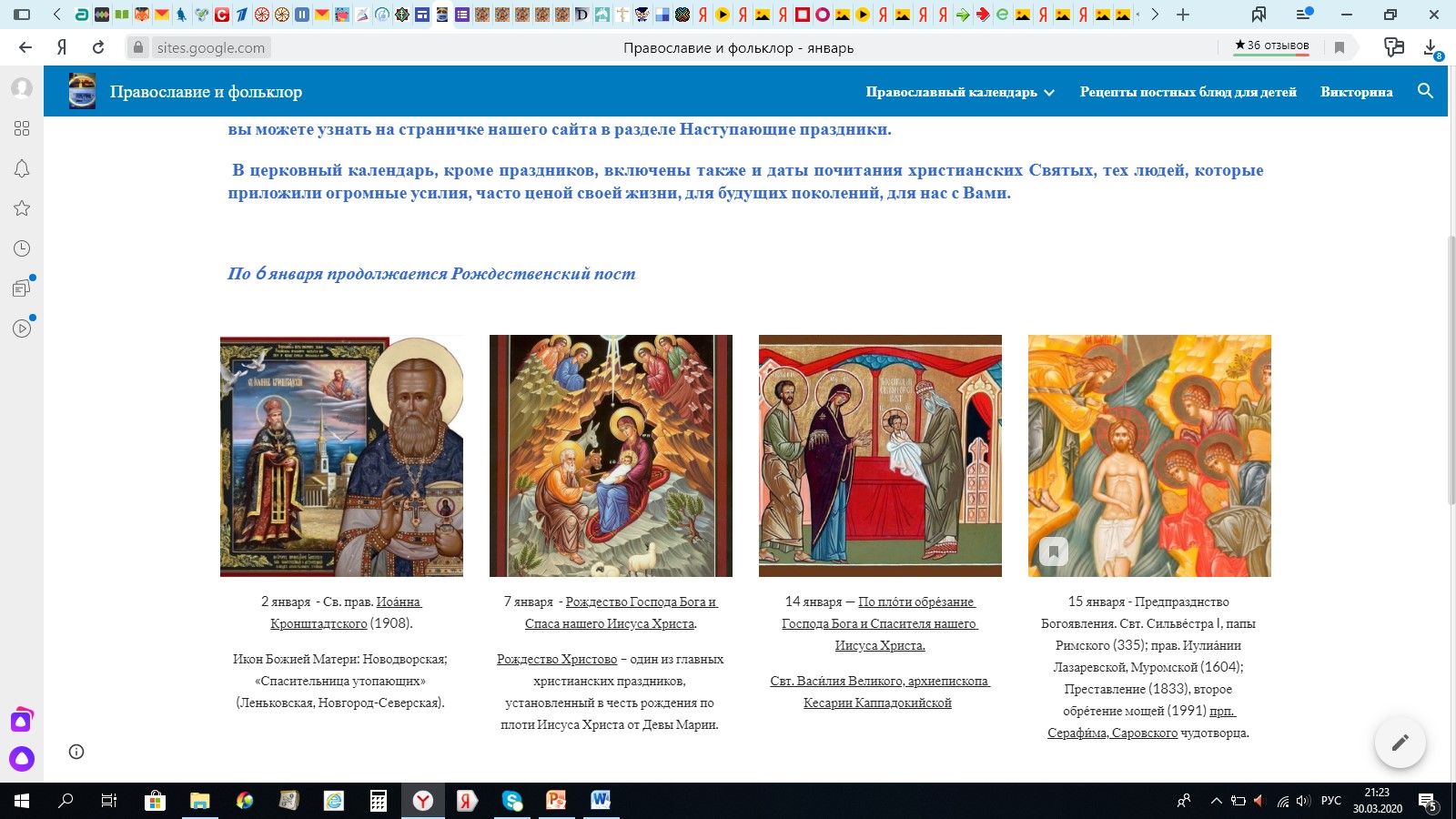Open the John of Kronstadt icon image

coord(341,456)
